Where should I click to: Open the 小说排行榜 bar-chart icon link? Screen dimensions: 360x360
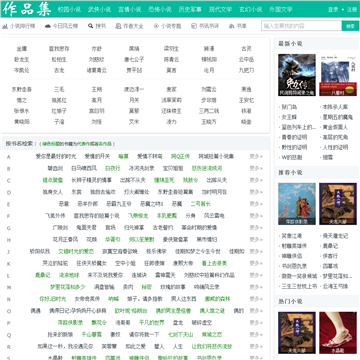pos(19,26)
